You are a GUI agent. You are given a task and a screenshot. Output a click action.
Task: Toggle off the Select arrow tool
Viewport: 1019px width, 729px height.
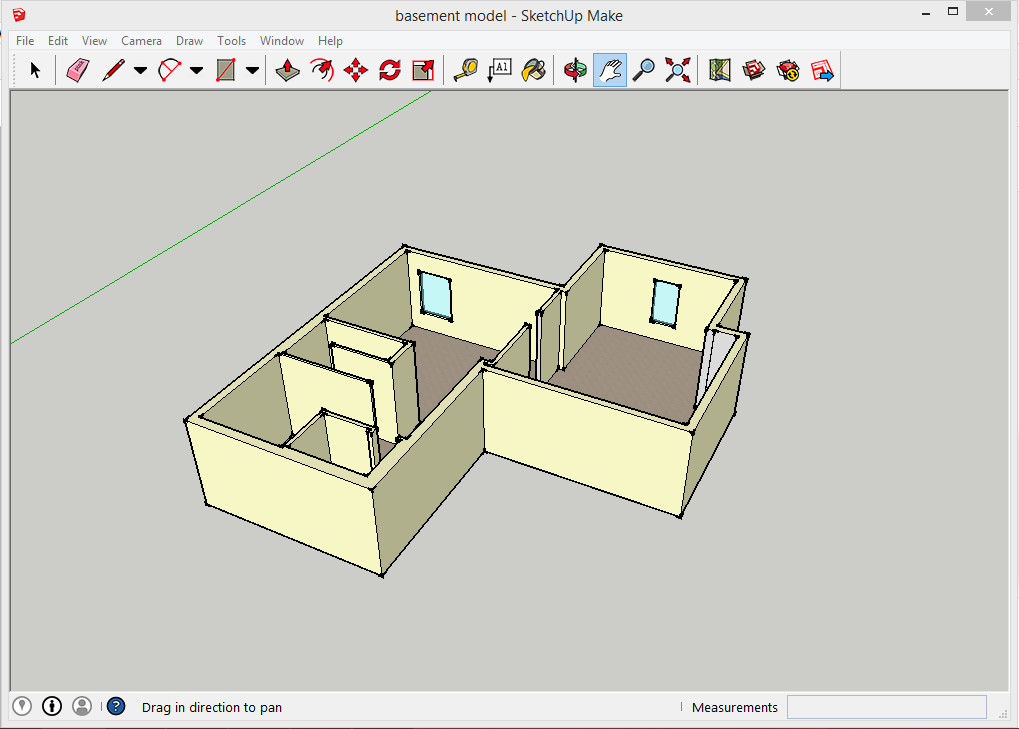tap(33, 69)
